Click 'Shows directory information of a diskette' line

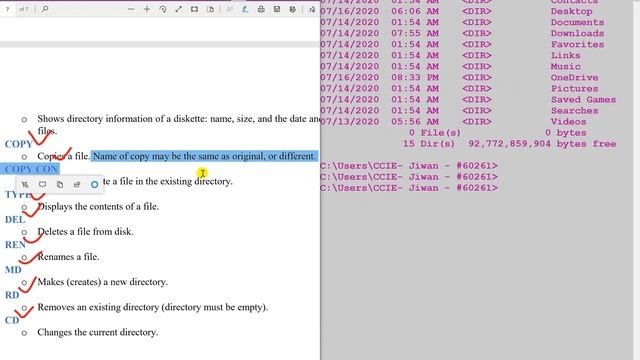point(179,119)
